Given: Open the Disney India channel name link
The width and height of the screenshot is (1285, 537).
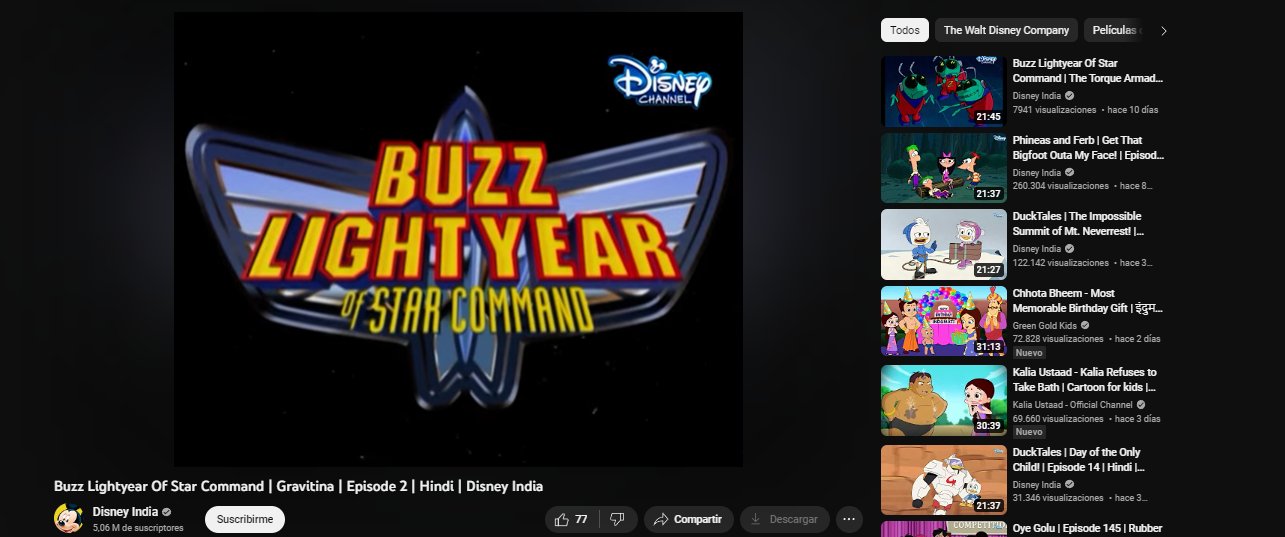Looking at the screenshot, I should click(125, 511).
